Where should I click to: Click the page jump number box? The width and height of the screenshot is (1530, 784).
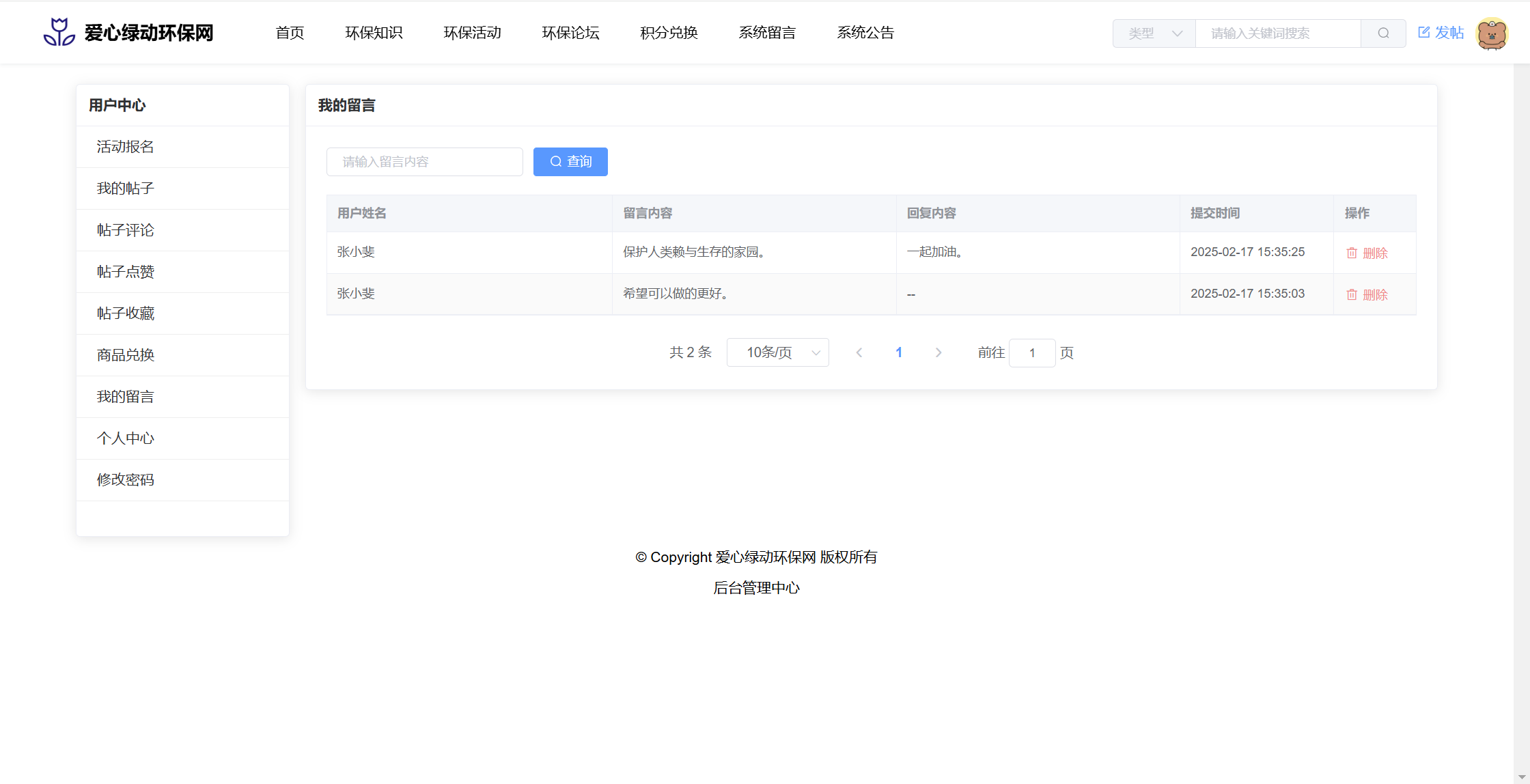[x=1031, y=353]
